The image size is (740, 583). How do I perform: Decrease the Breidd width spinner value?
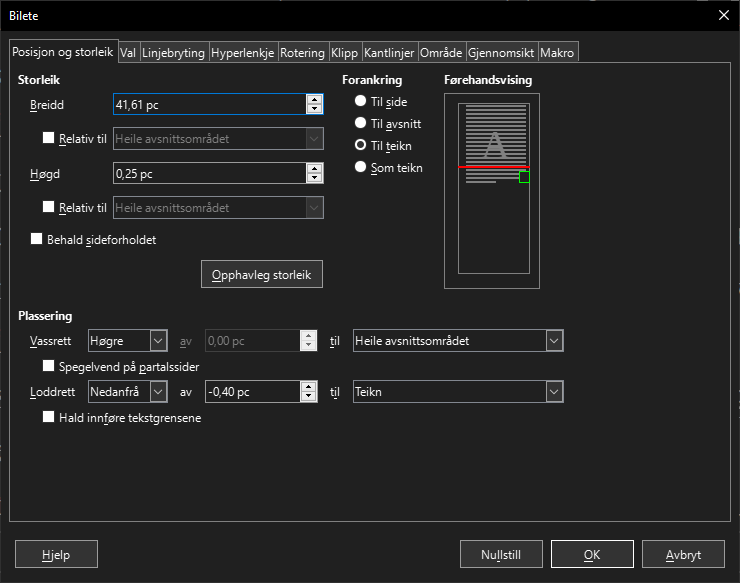point(314,109)
